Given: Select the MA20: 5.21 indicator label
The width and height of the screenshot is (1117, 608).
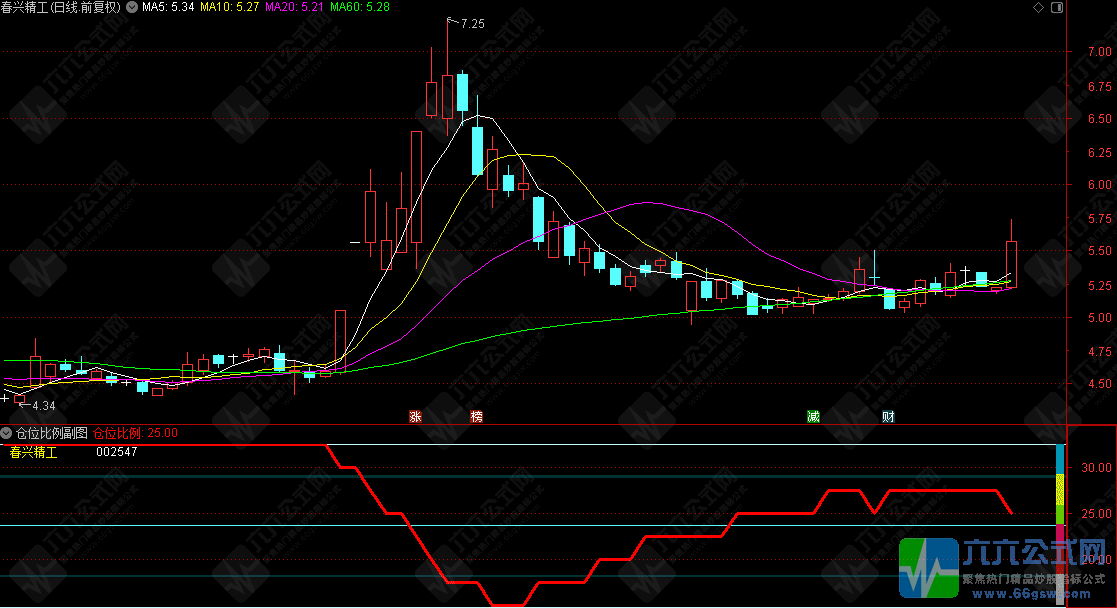Looking at the screenshot, I should 294,7.
